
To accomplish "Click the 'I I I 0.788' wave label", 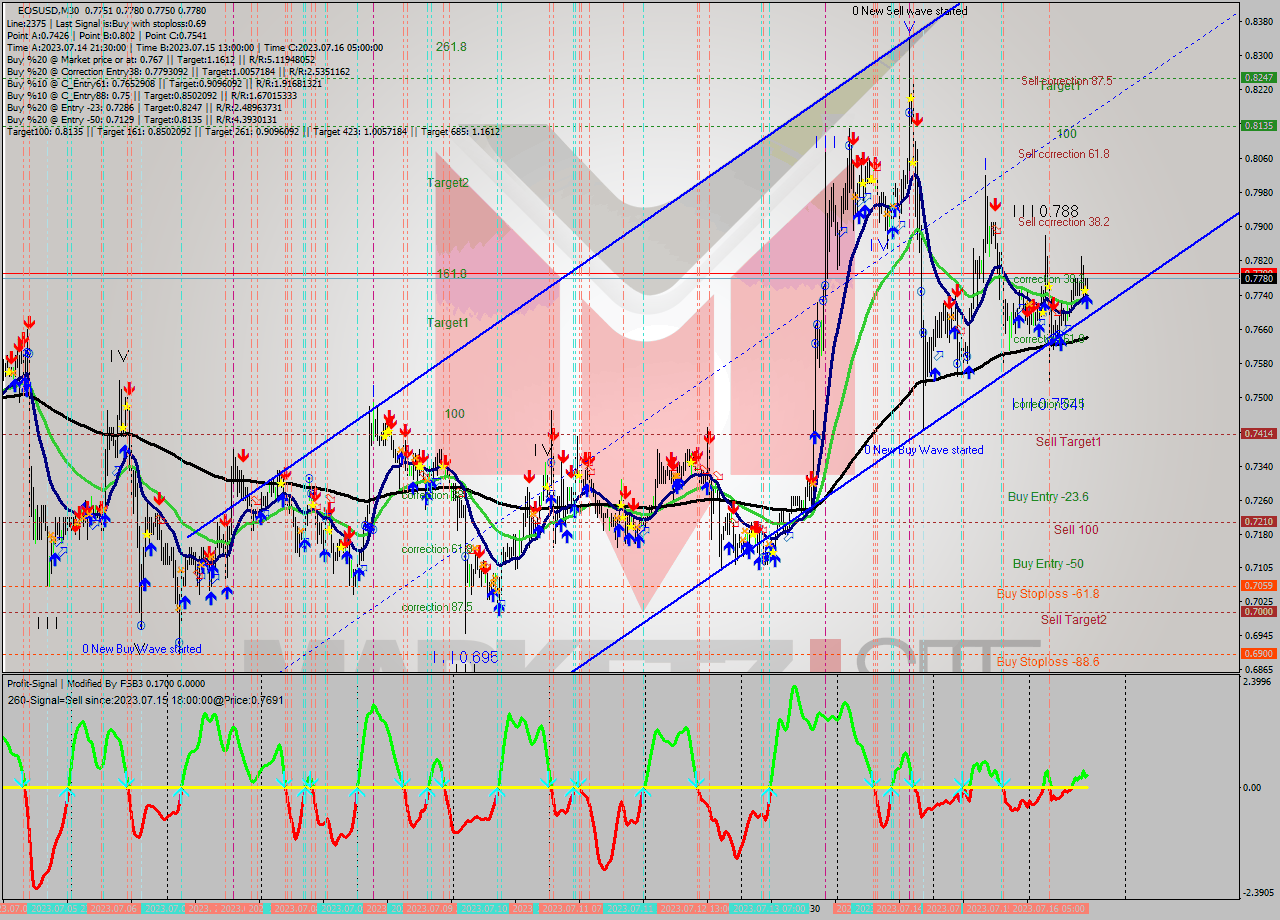I will point(1045,211).
